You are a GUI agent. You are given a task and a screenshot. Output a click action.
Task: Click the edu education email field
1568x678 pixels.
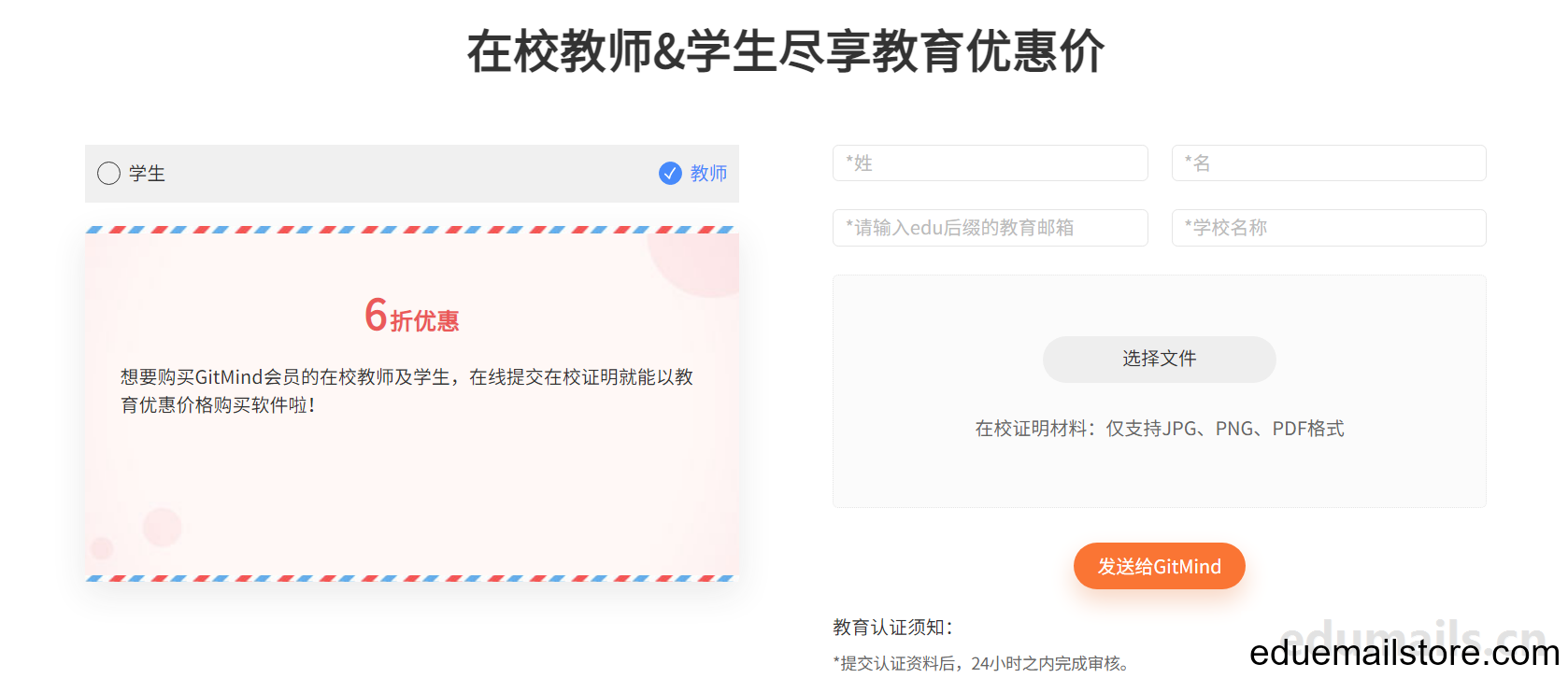point(991,228)
